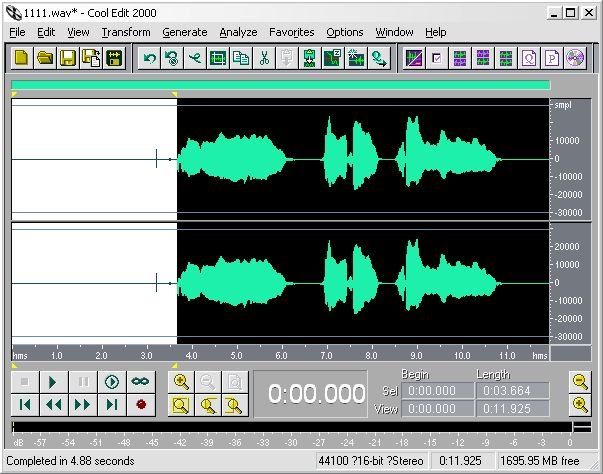Click the Undo arrow icon
Image resolution: width=603 pixels, height=474 pixels.
(x=149, y=58)
